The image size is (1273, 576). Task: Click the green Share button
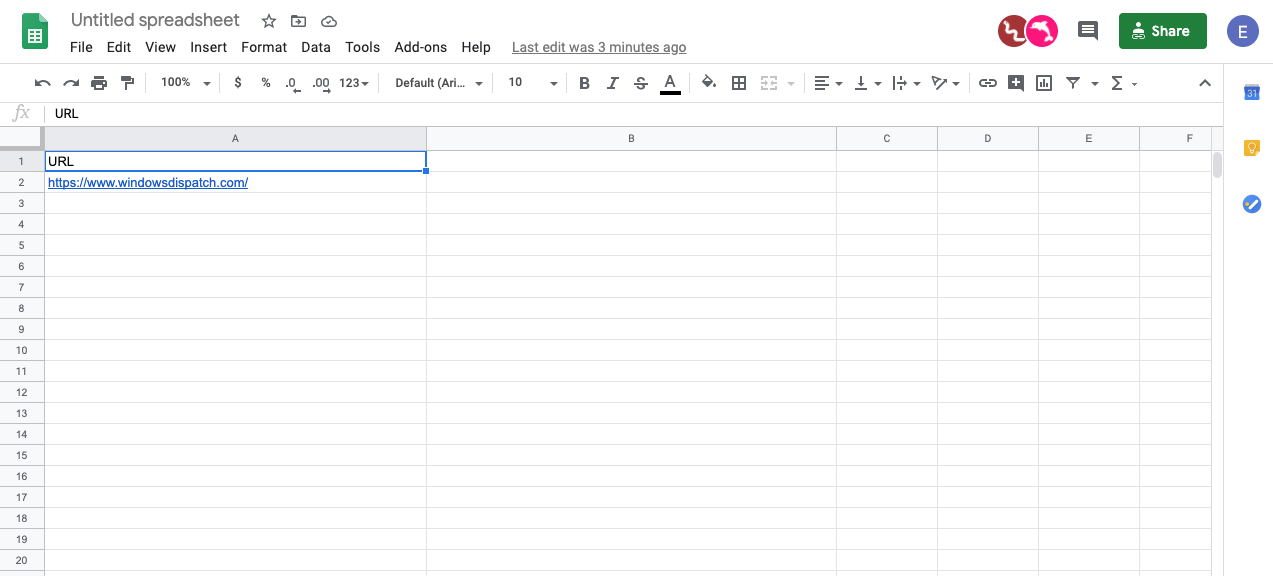click(x=1162, y=31)
